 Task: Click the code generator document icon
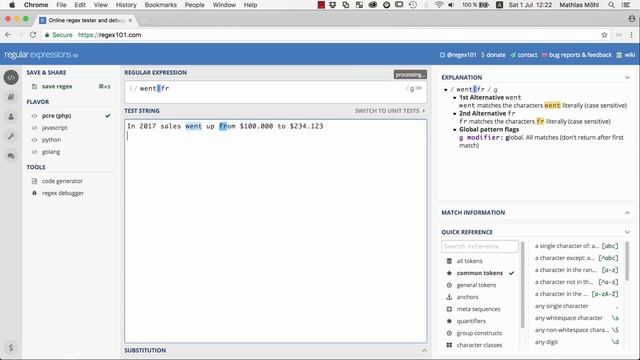pyautogui.click(x=34, y=181)
